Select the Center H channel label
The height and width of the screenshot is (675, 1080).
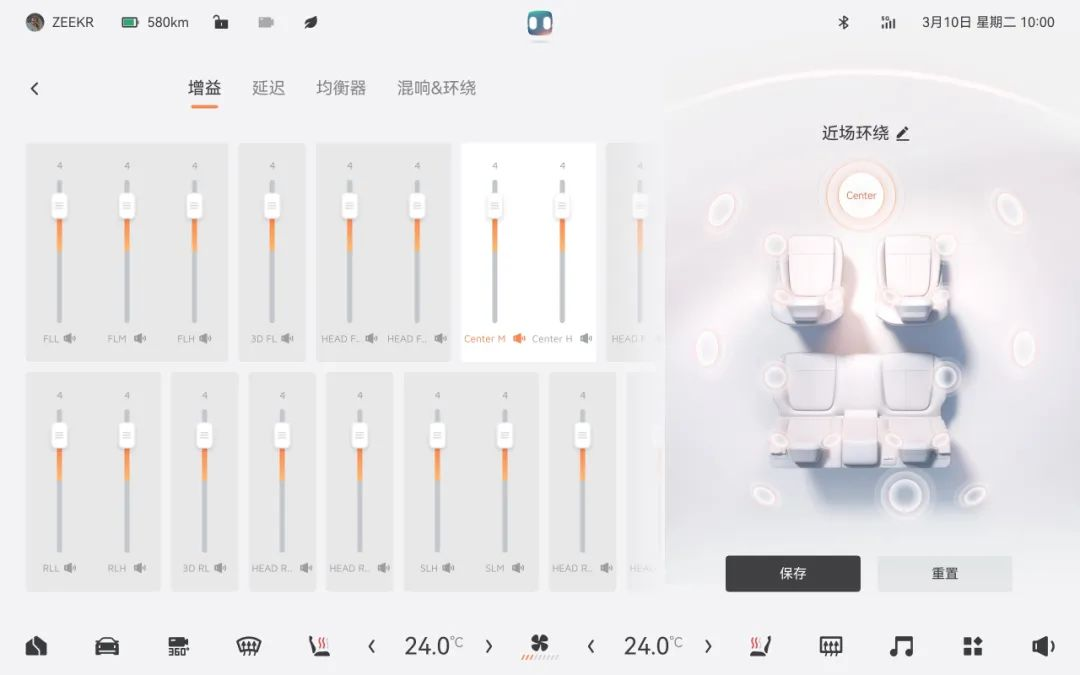[x=552, y=339]
